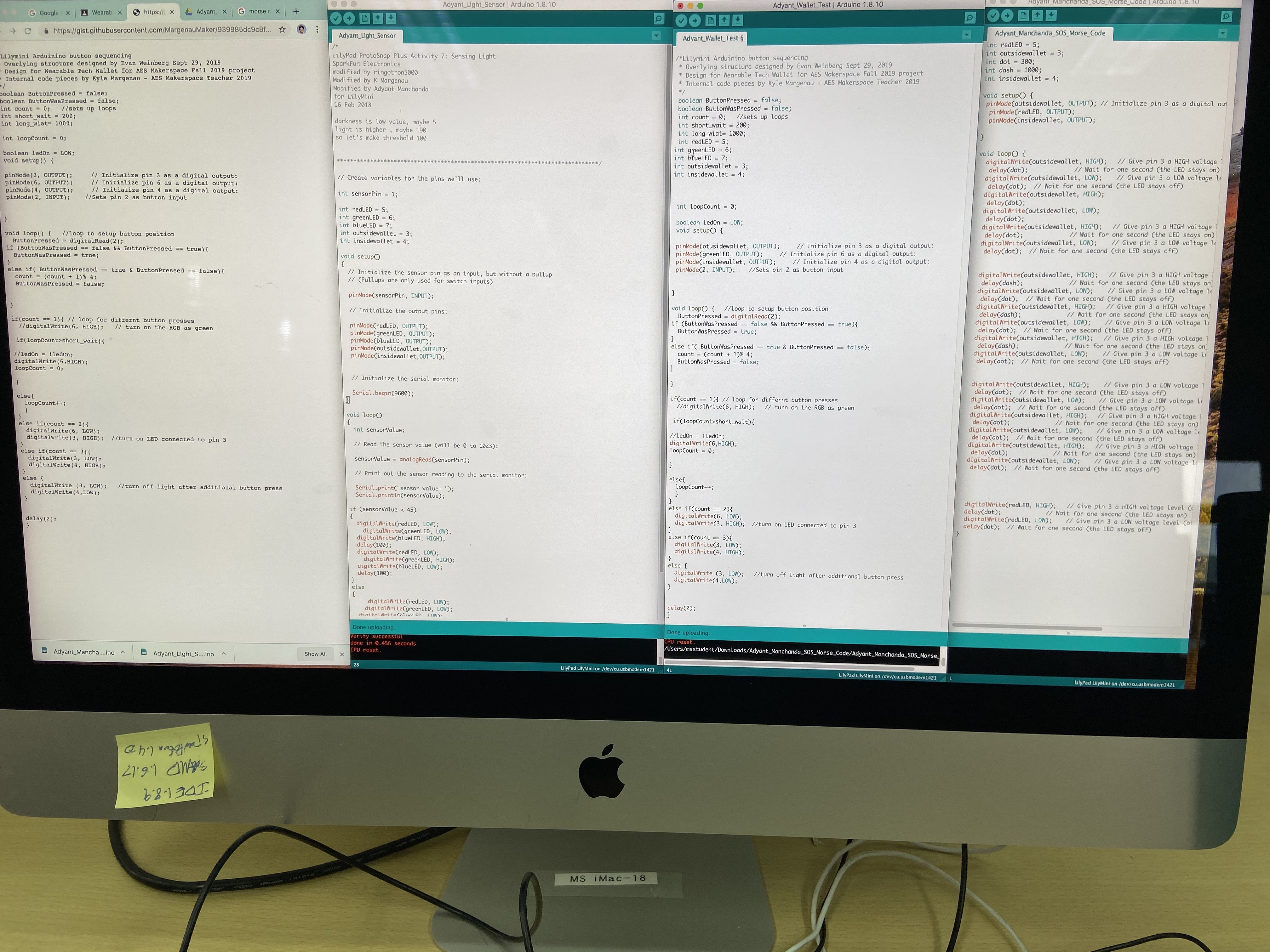This screenshot has width=1270, height=952.
Task: Reload the gist page in Chrome
Action: click(27, 31)
